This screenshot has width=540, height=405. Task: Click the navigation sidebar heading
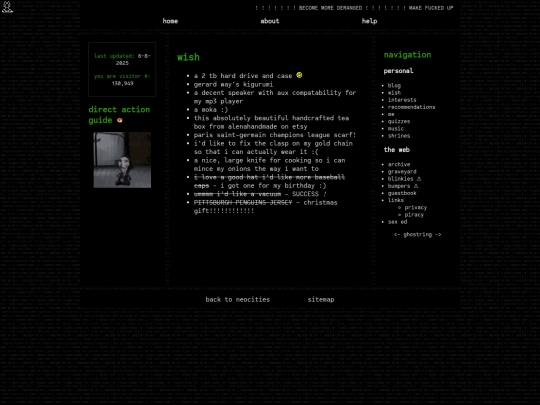coord(407,55)
